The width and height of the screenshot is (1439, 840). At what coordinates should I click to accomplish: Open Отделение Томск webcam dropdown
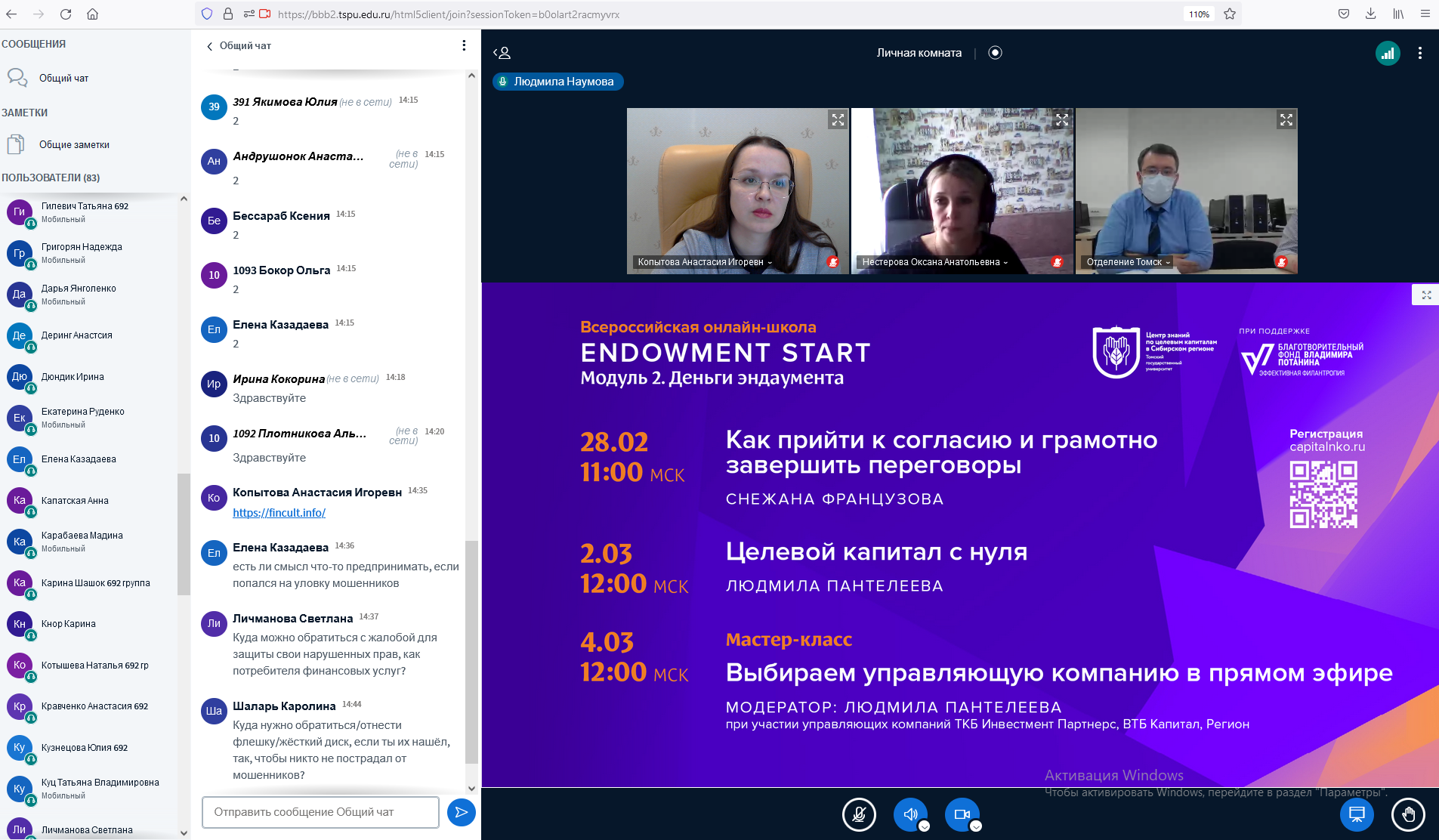coord(1168,263)
